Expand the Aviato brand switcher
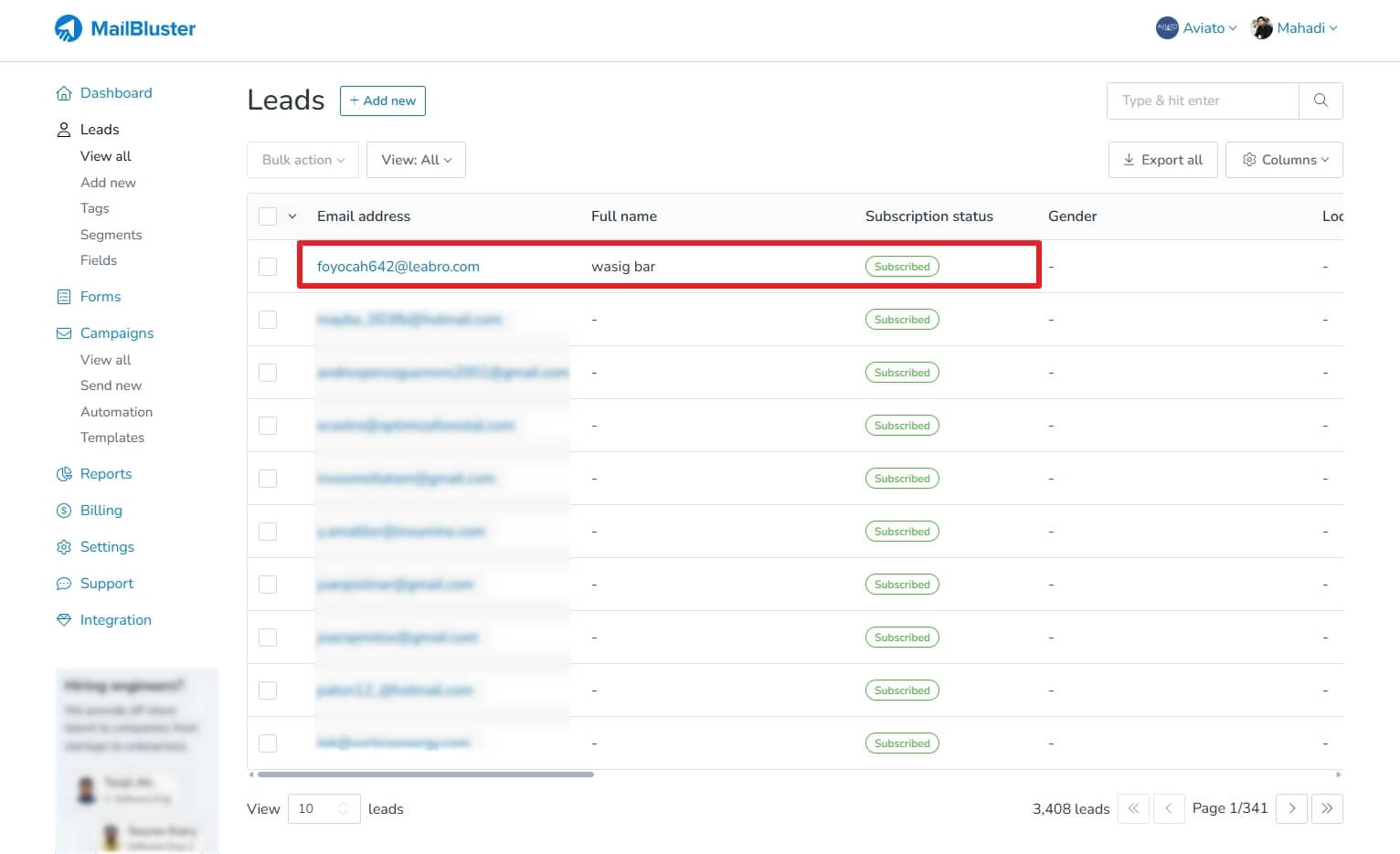 (x=1196, y=28)
